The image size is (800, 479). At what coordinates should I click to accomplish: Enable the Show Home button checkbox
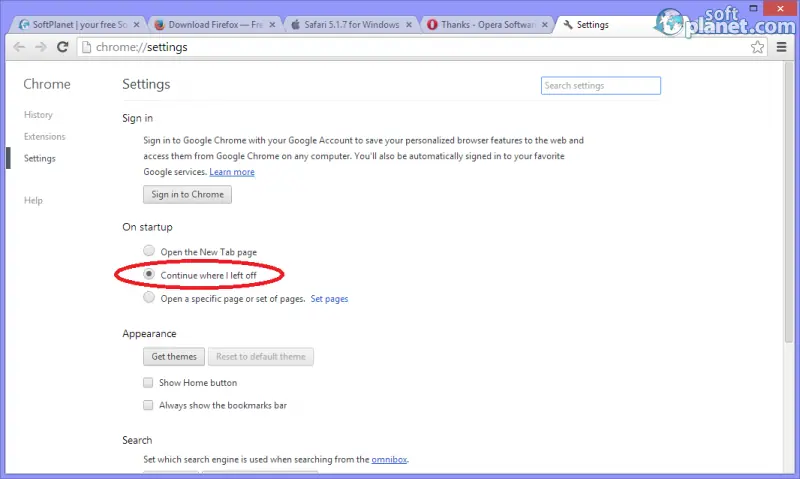pyautogui.click(x=148, y=383)
